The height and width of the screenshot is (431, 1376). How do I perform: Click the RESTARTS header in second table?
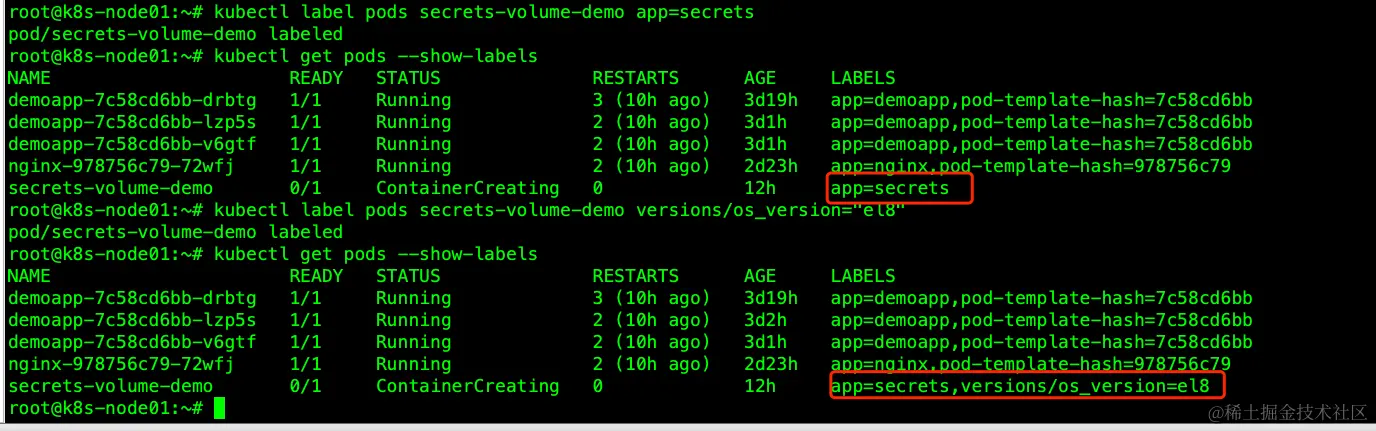[635, 276]
